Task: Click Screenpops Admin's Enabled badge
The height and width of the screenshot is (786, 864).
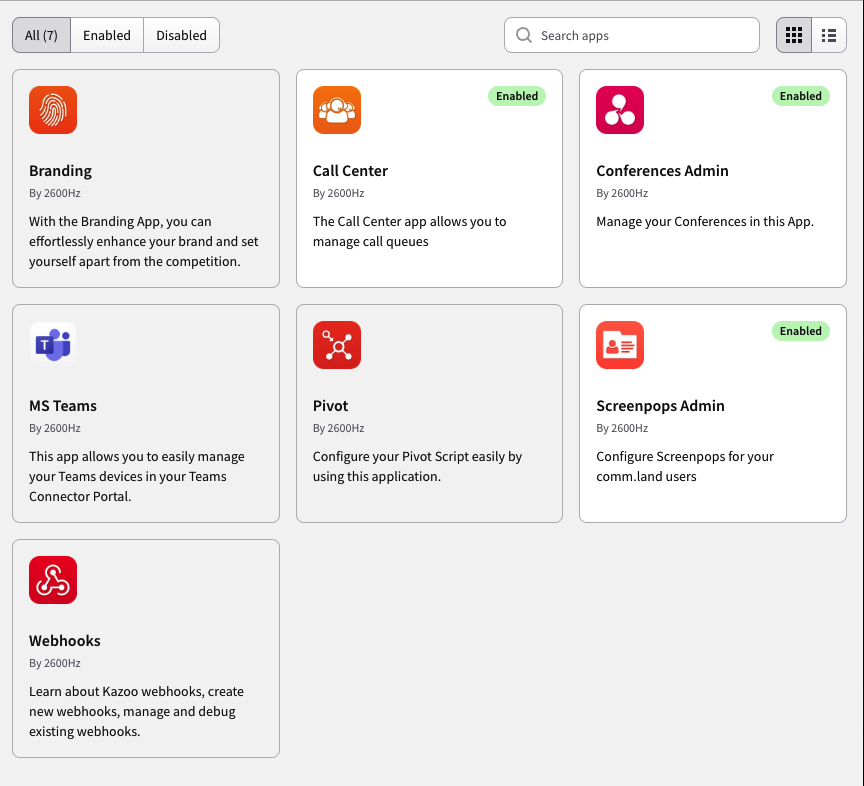Action: coord(801,331)
